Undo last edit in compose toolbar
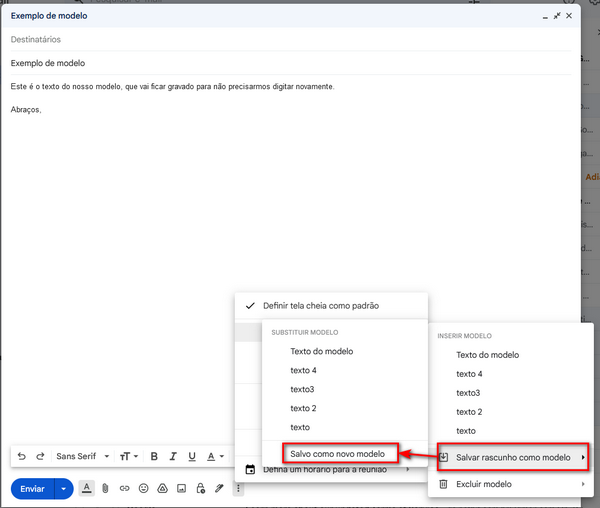The width and height of the screenshot is (600, 508). pyautogui.click(x=22, y=456)
